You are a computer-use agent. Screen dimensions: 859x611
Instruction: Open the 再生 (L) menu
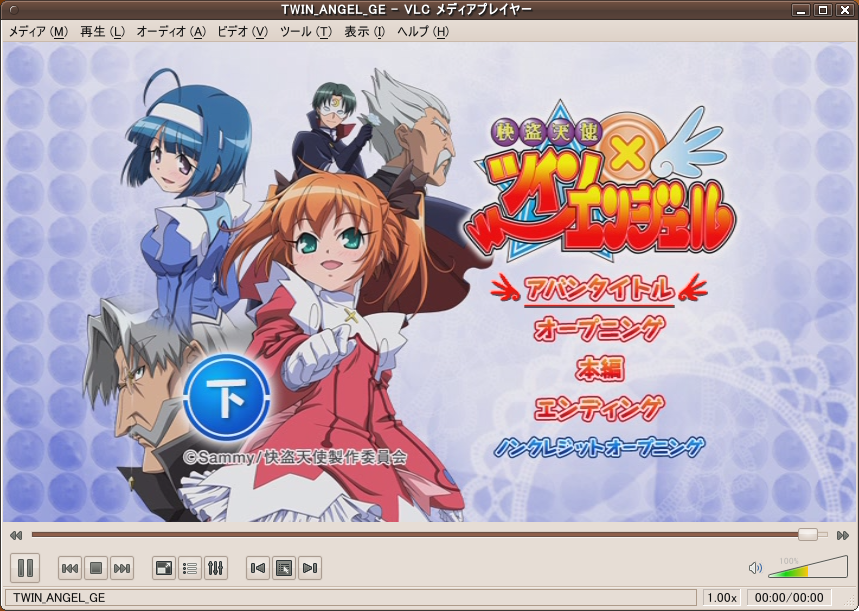[x=102, y=32]
